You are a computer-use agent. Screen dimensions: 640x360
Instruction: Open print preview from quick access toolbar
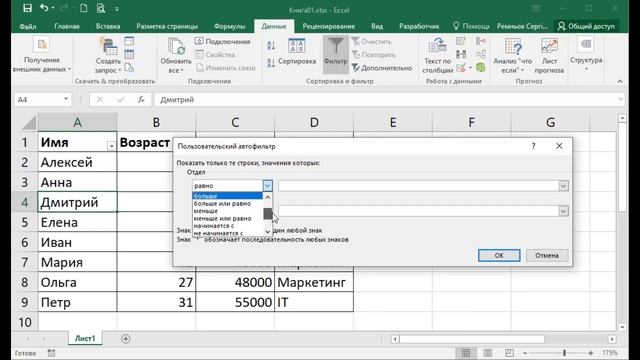tap(101, 8)
